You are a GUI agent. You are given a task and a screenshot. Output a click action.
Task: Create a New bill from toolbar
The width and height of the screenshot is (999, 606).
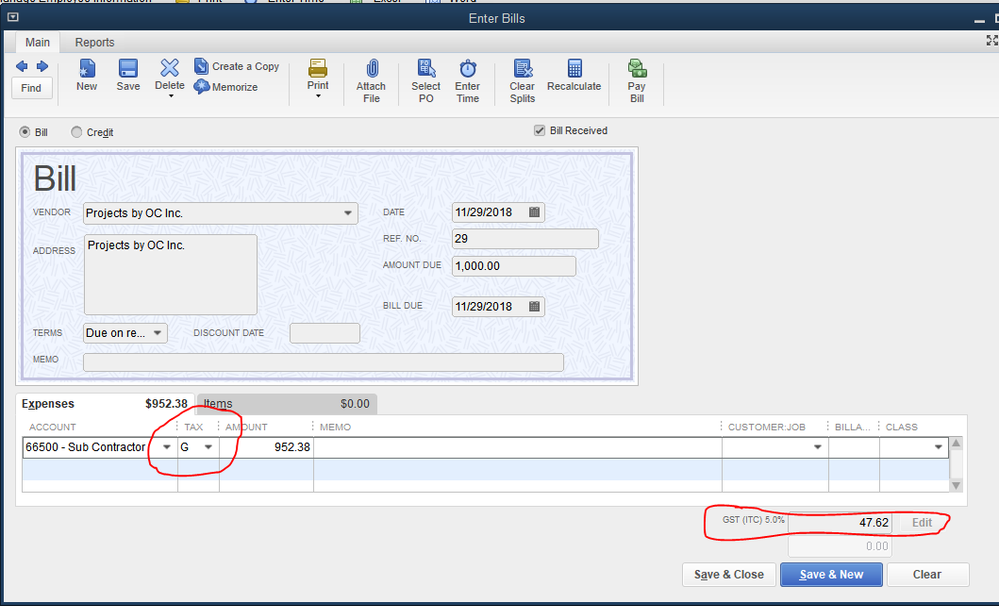pyautogui.click(x=87, y=75)
